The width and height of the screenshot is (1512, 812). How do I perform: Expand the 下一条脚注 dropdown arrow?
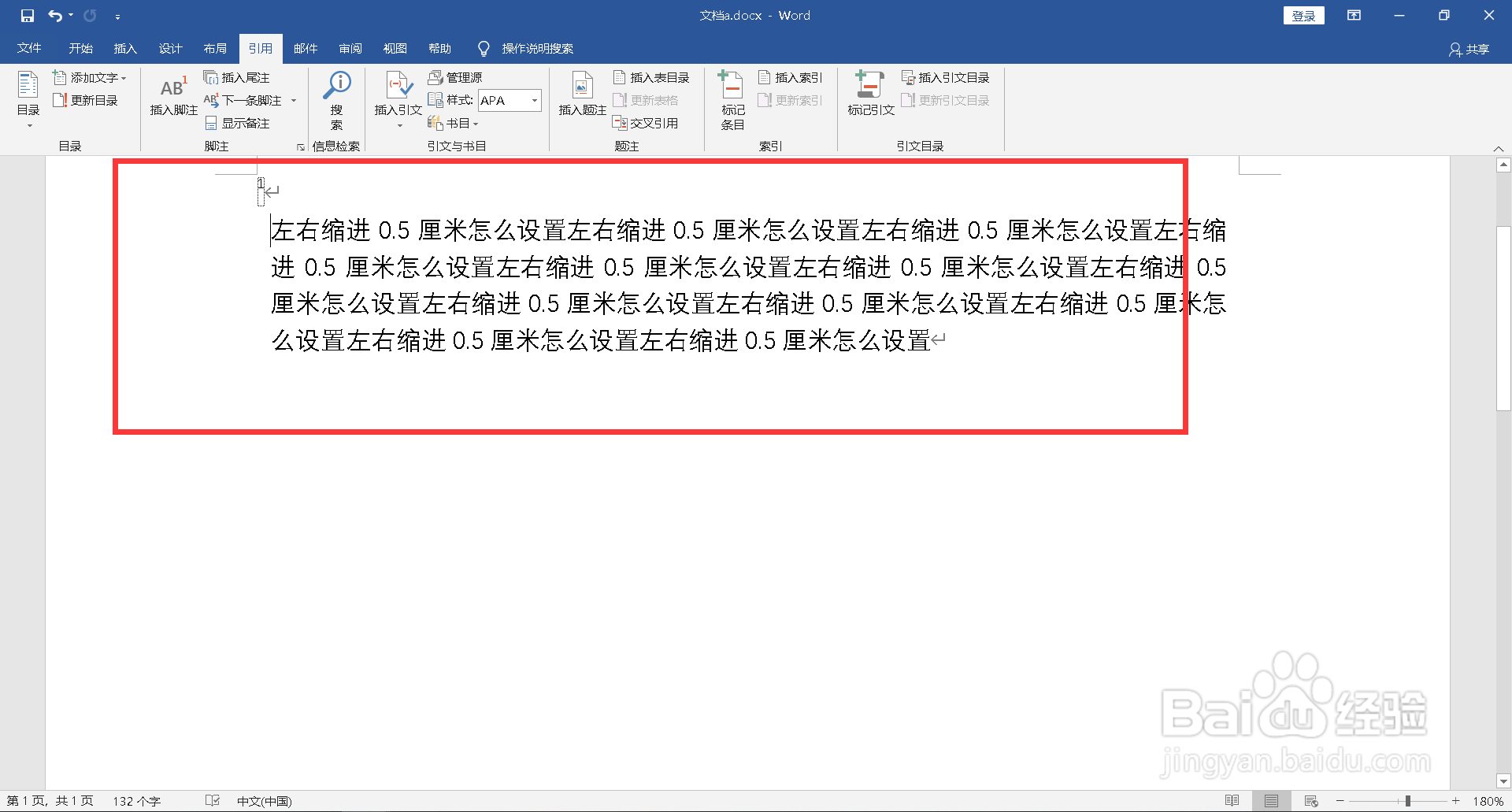294,100
